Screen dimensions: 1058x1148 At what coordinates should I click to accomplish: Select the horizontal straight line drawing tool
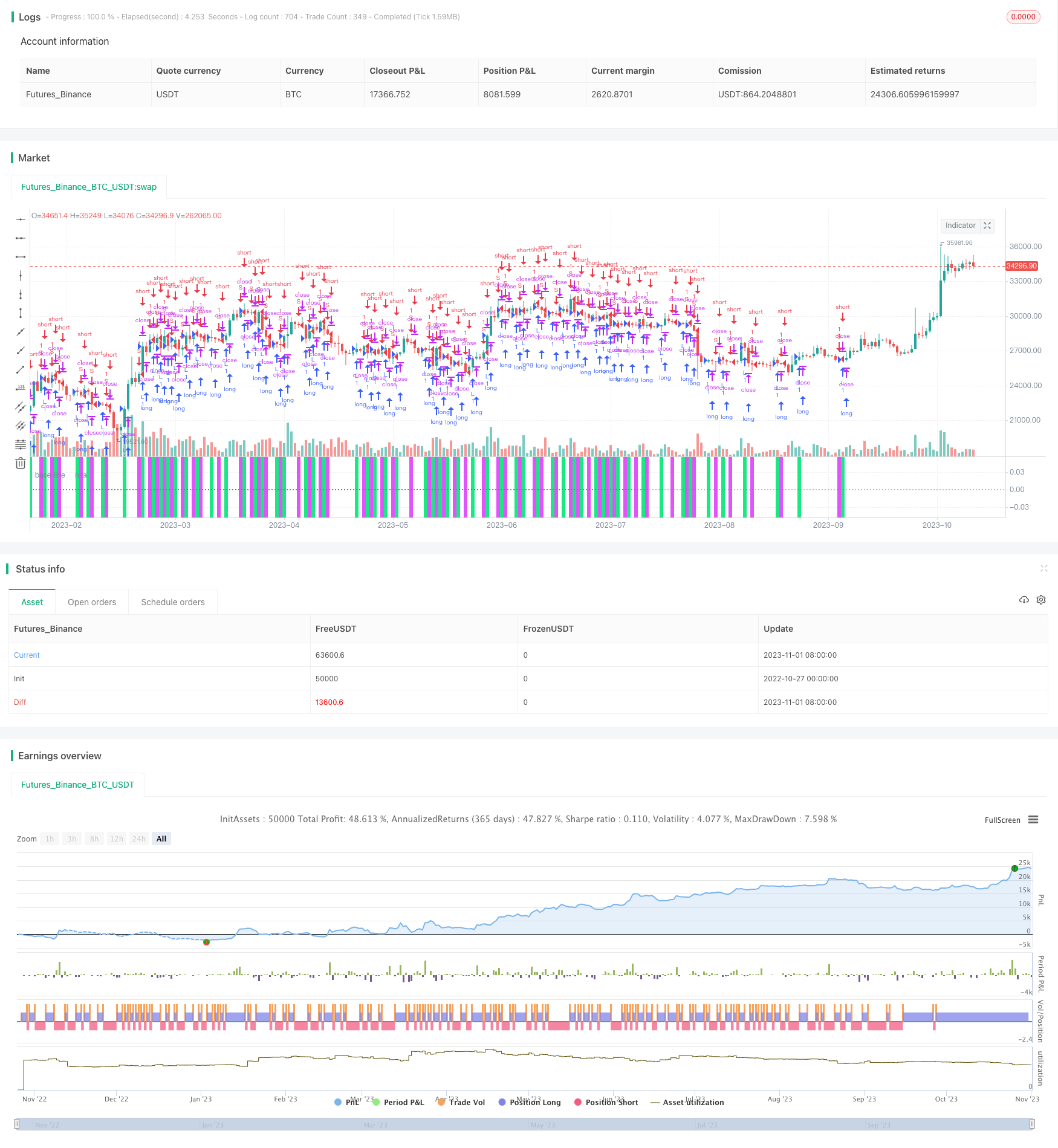tap(21, 219)
